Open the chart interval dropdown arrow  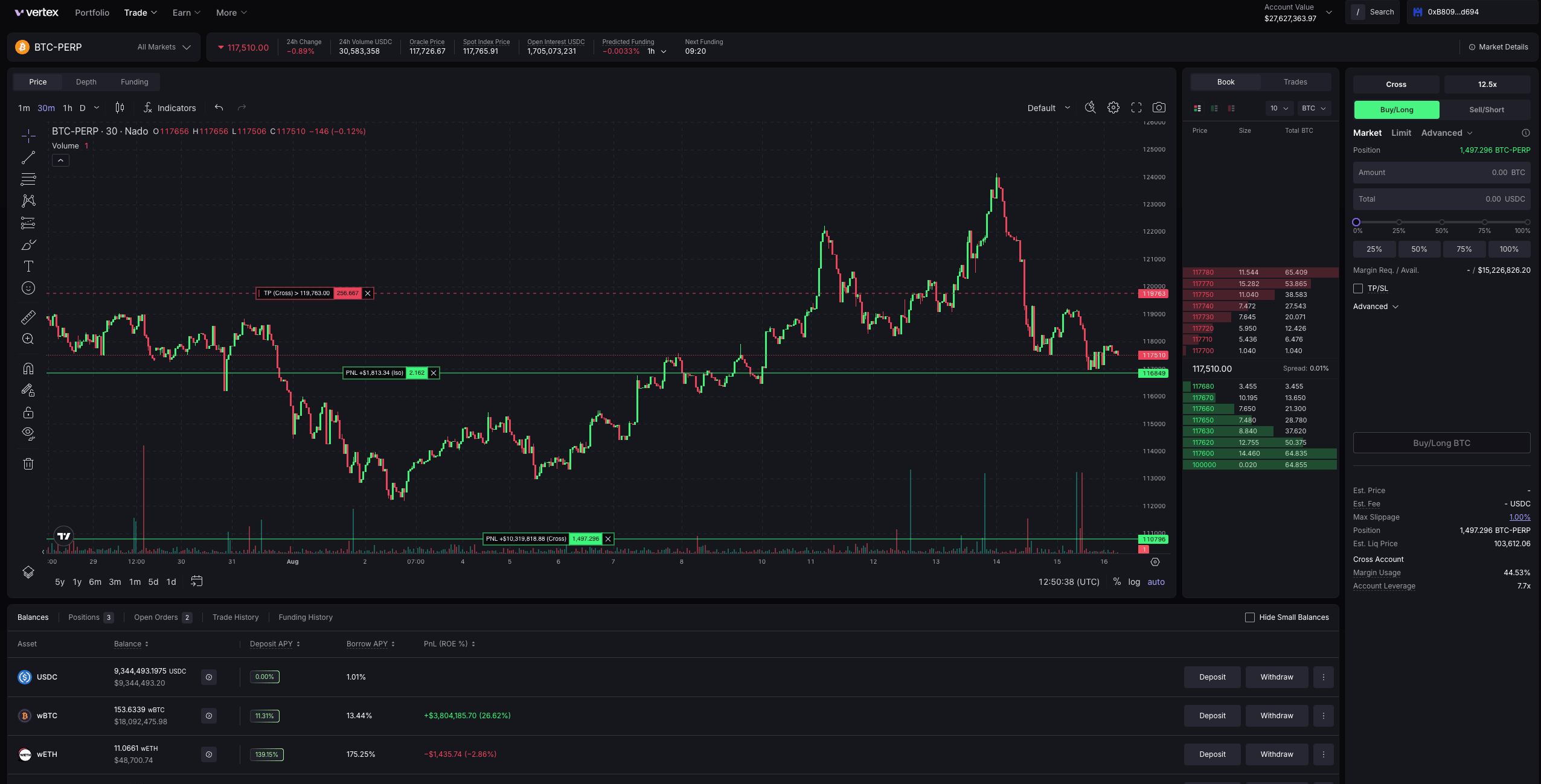pyautogui.click(x=97, y=108)
